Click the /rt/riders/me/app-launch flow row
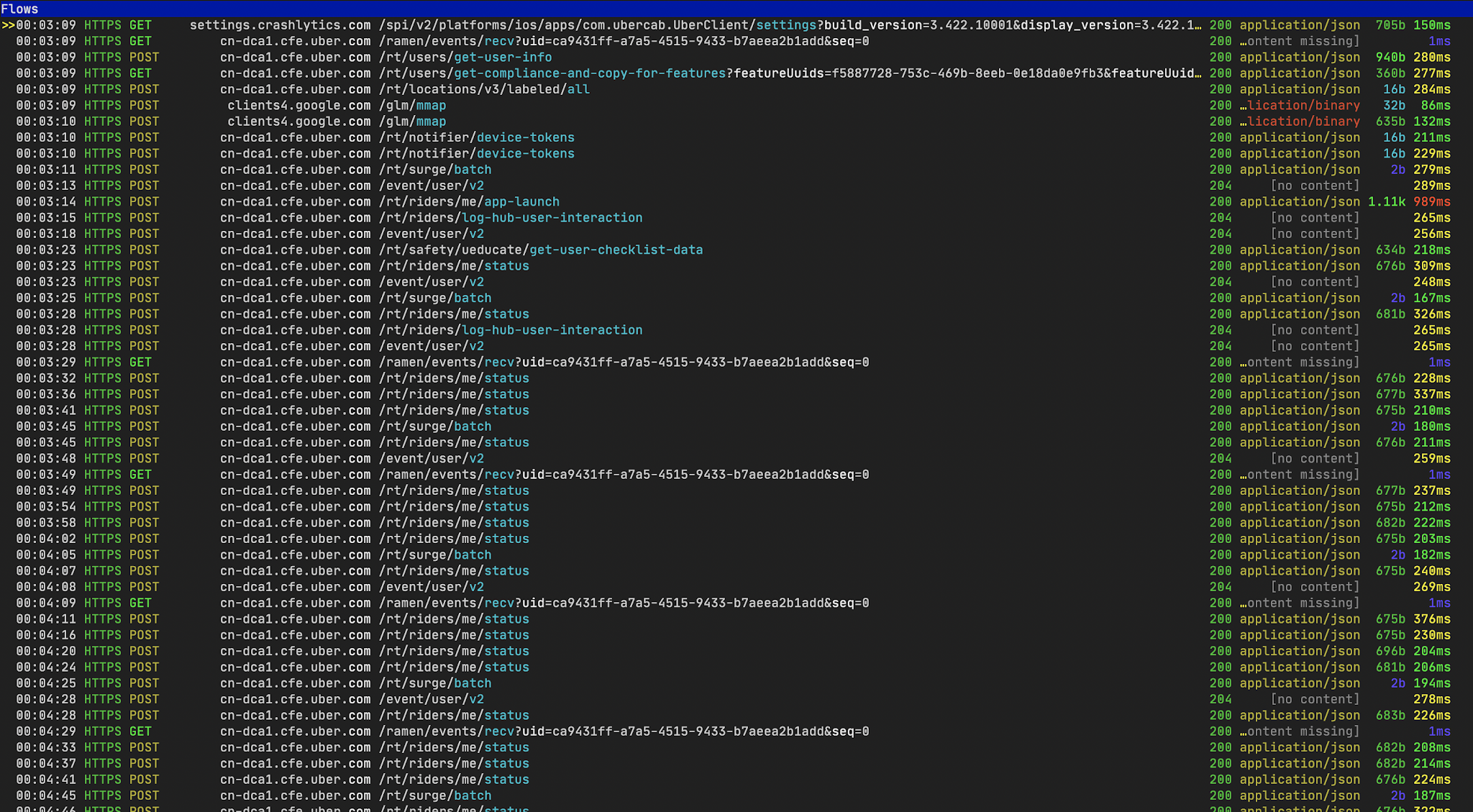 pyautogui.click(x=469, y=202)
